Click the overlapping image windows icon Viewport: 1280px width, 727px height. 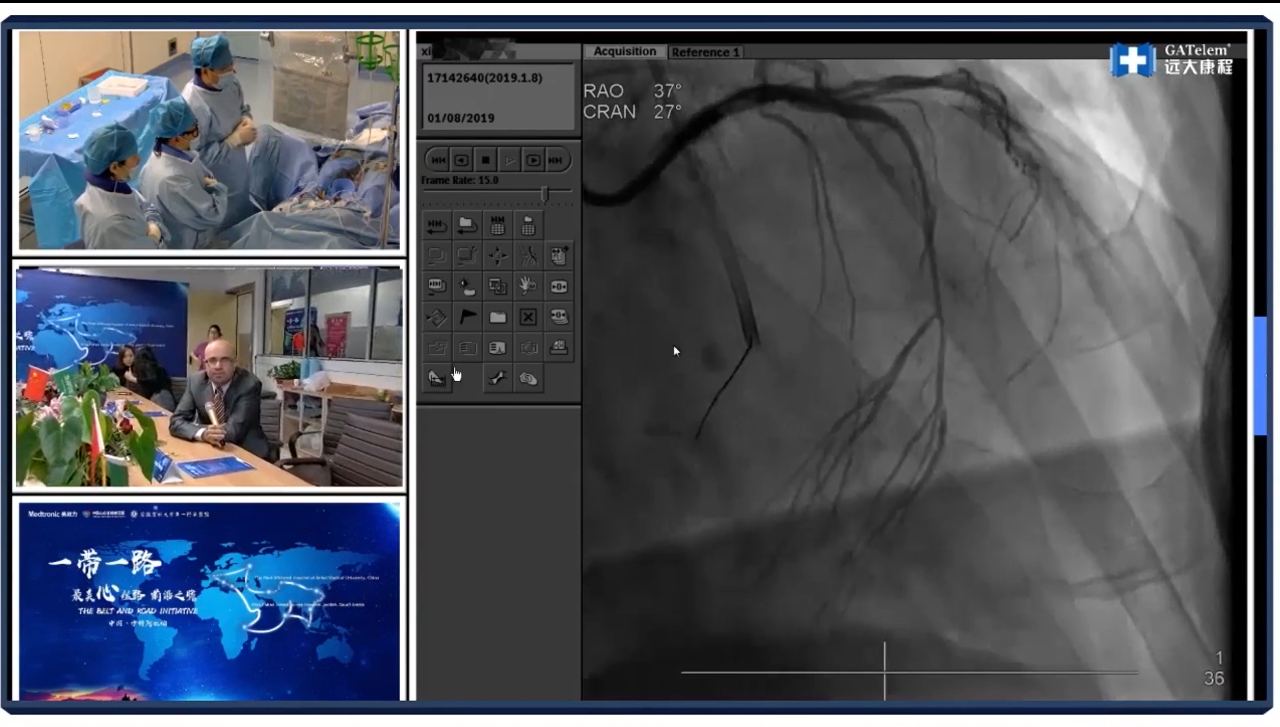[x=498, y=286]
